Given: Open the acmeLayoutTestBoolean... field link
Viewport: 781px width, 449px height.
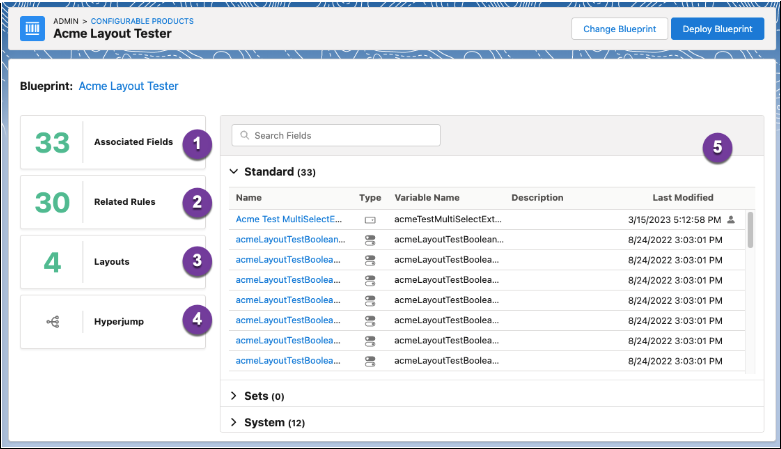Looking at the screenshot, I should (x=290, y=240).
